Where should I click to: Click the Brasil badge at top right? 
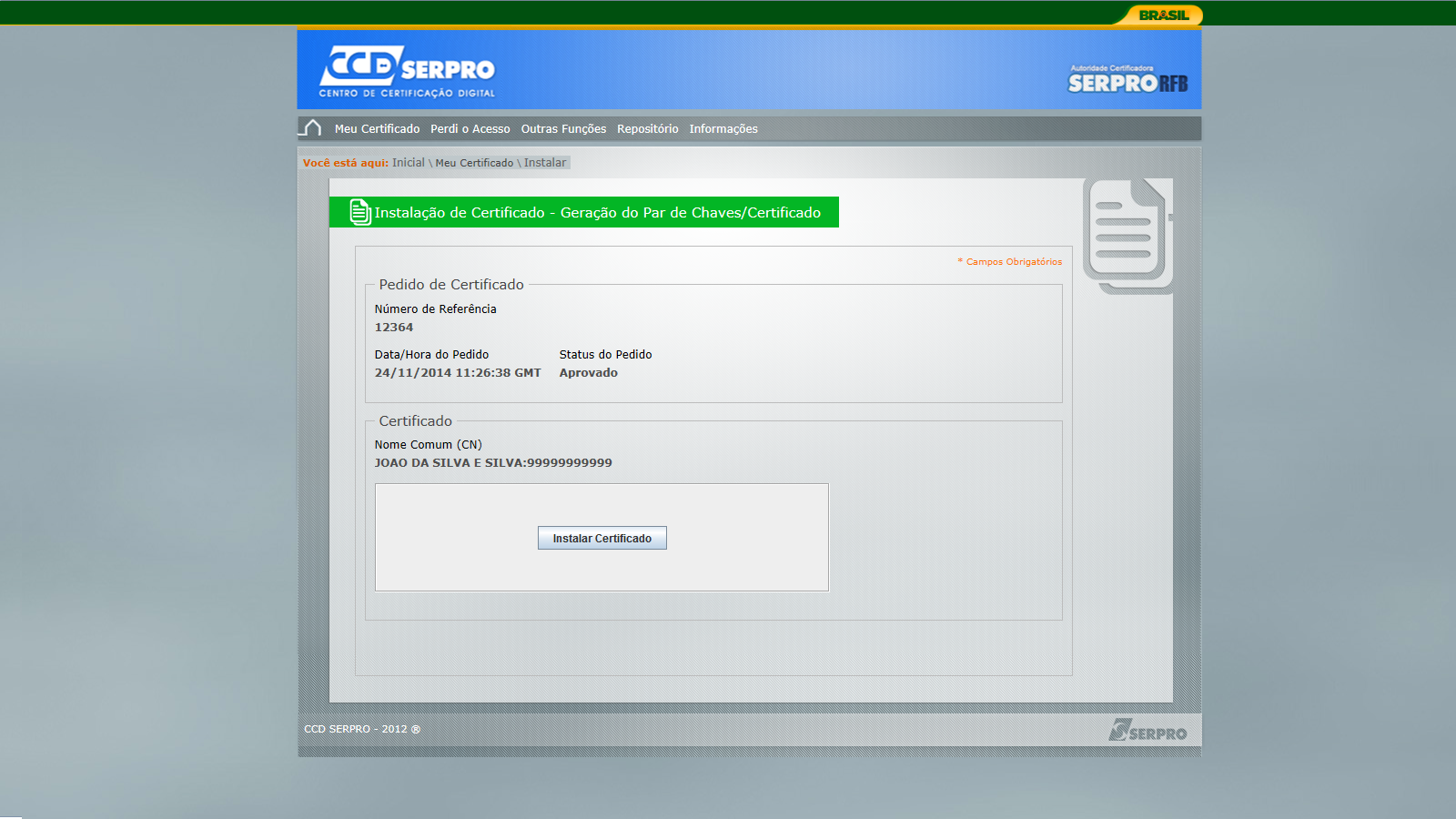1163,15
